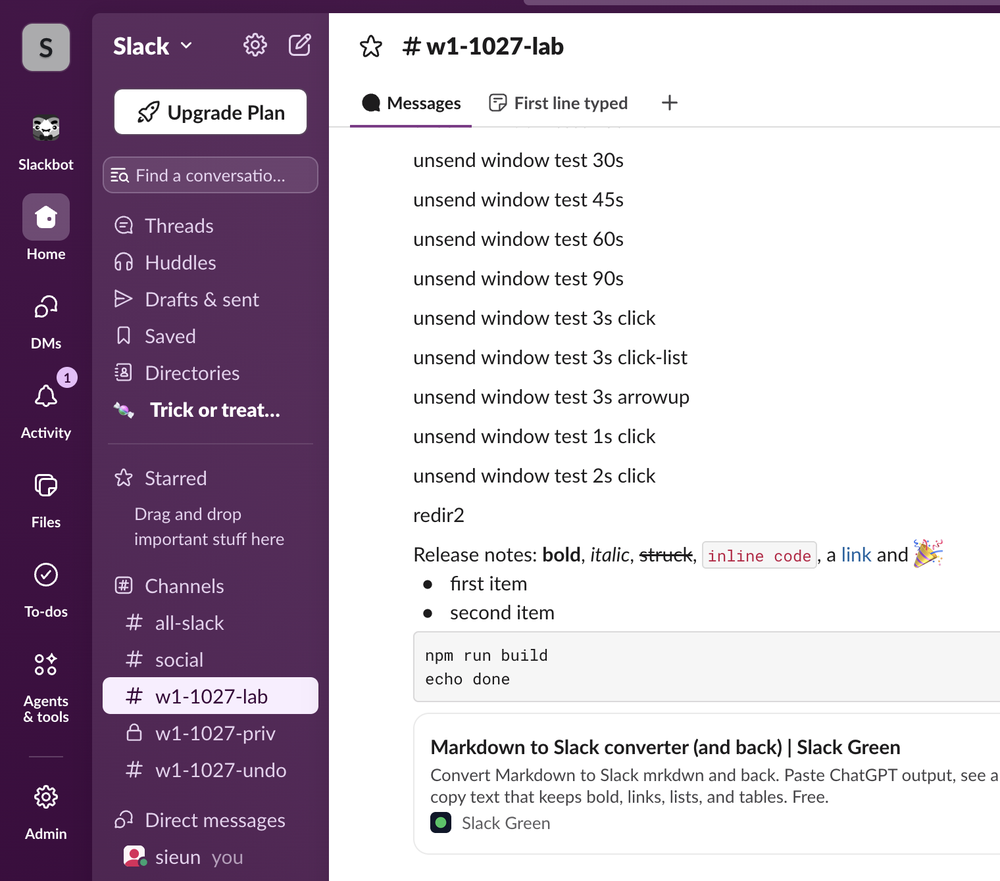
Task: Open the sieun direct message
Action: [x=210, y=857]
